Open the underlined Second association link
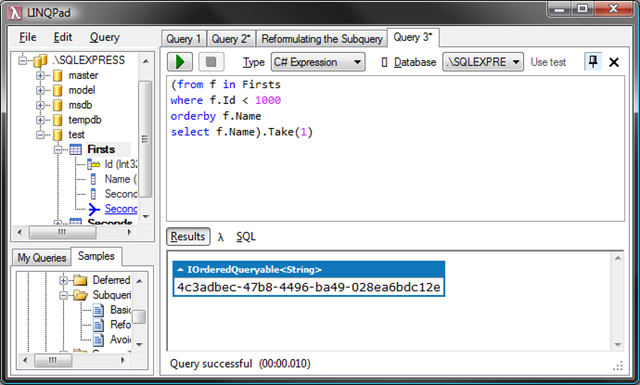 point(121,209)
